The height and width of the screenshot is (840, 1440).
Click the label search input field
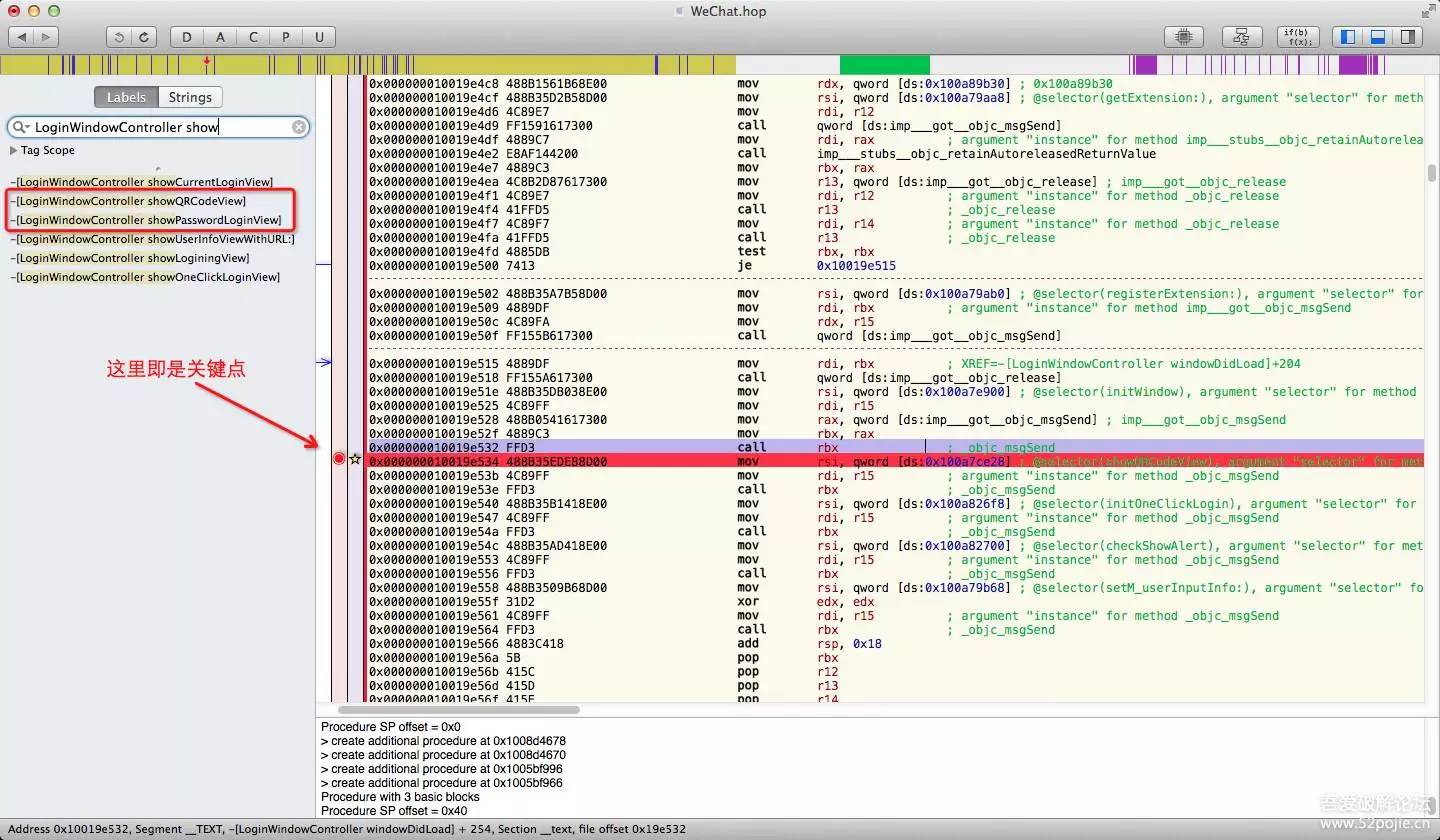click(x=160, y=127)
